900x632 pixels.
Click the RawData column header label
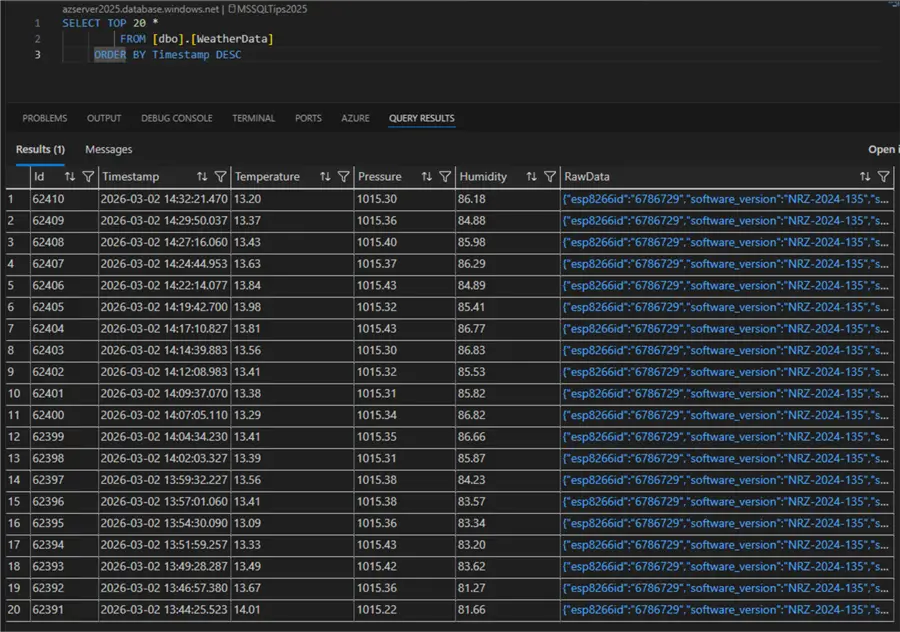coord(587,177)
